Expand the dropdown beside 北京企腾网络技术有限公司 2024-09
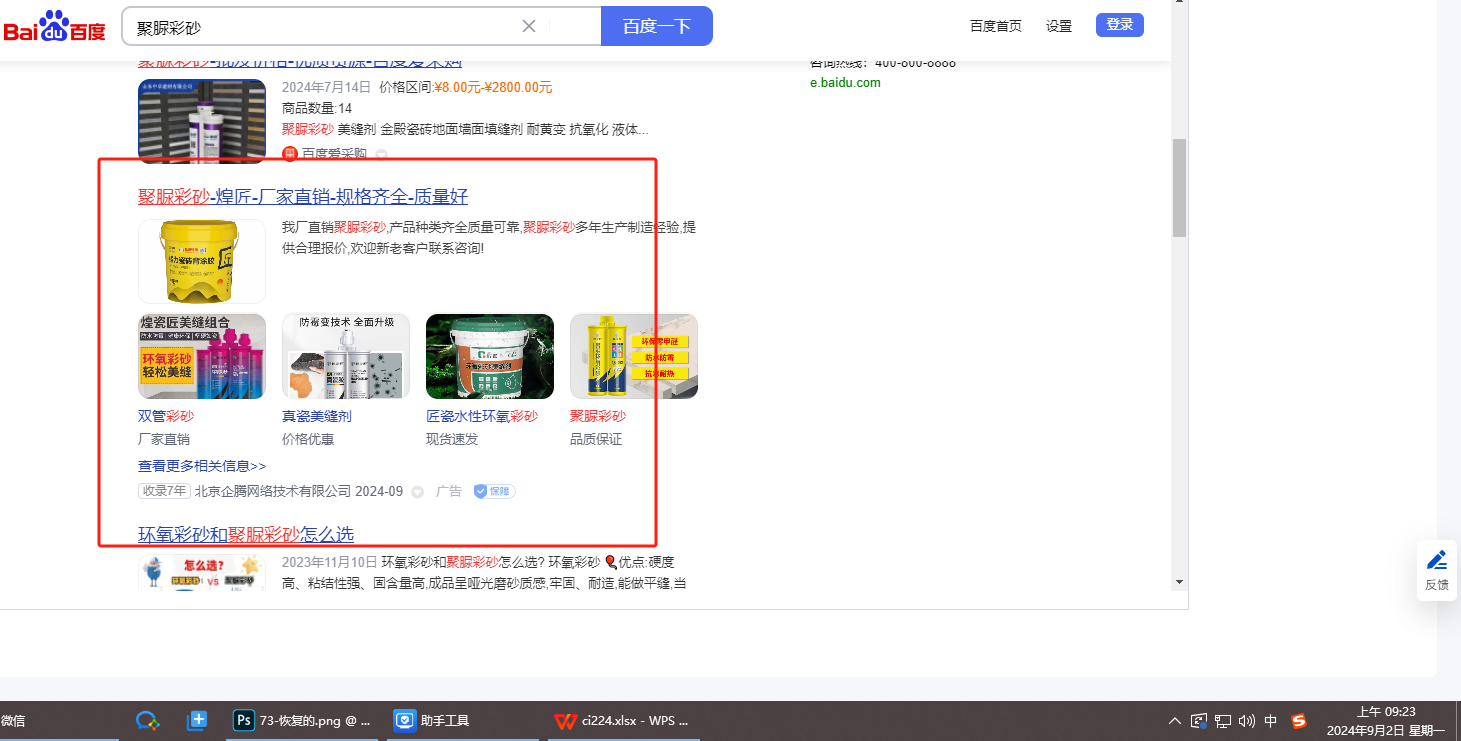1461x741 pixels. pos(418,492)
